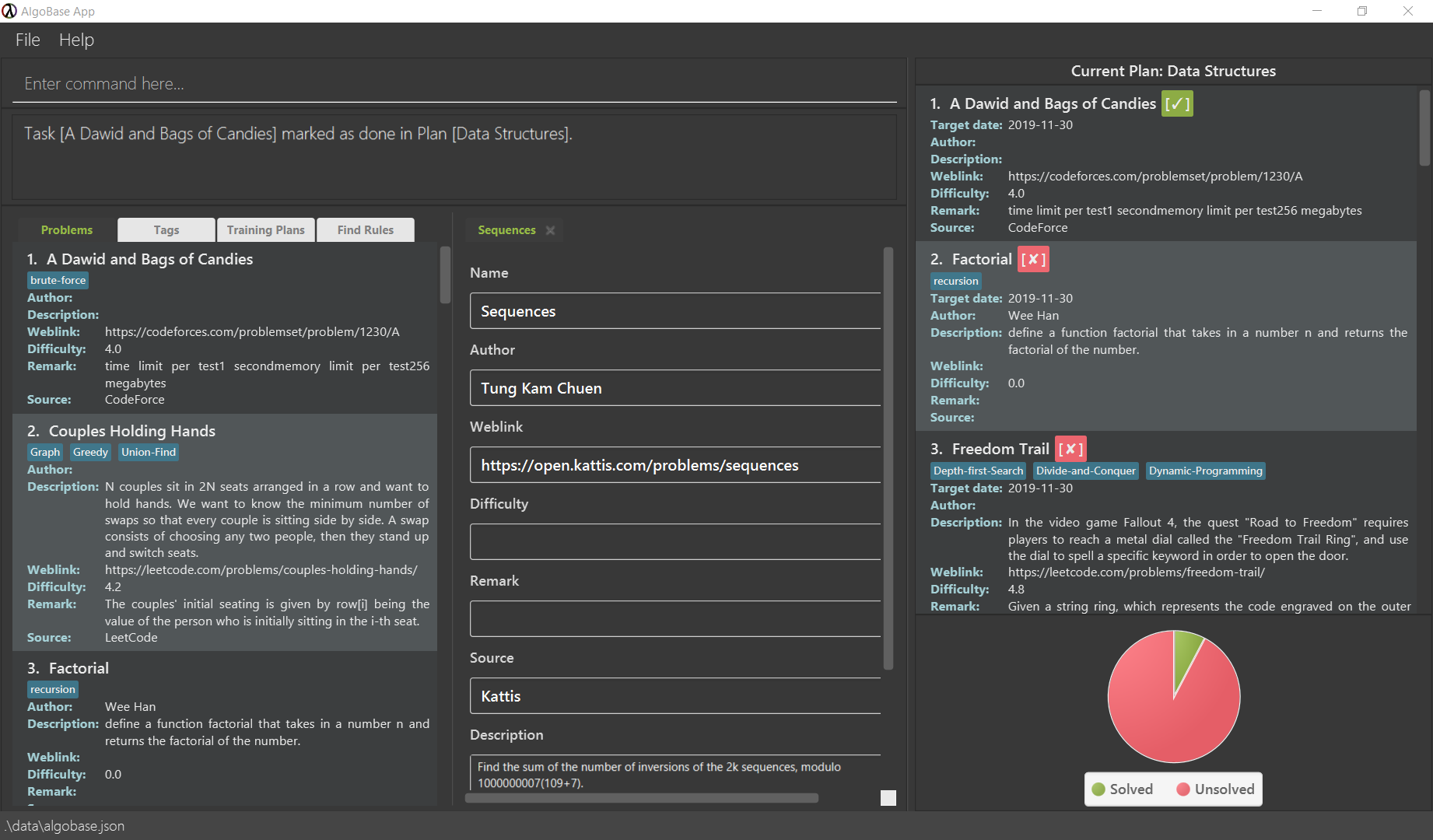1433x840 pixels.
Task: Click the Author field with Tung Kam Chuen
Action: click(x=675, y=388)
